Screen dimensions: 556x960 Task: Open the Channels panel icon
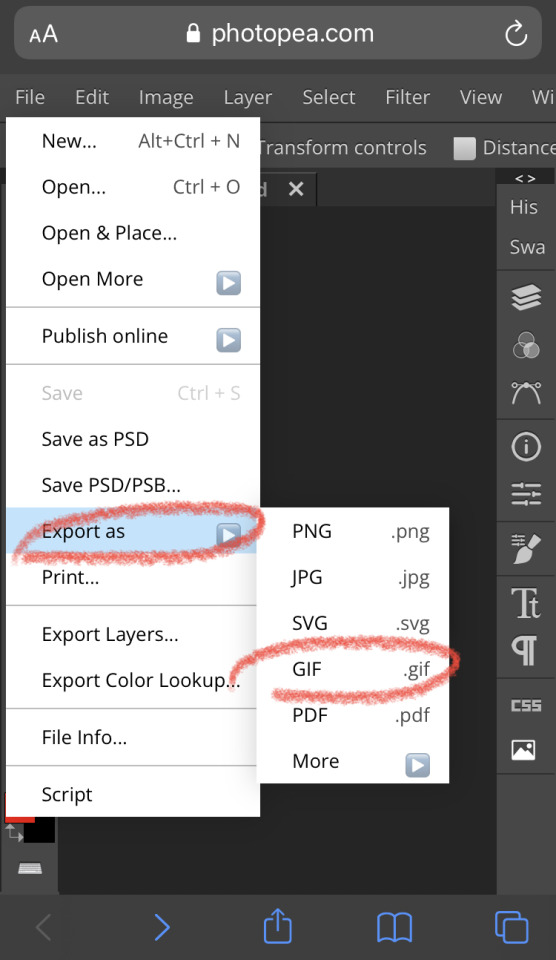(526, 345)
